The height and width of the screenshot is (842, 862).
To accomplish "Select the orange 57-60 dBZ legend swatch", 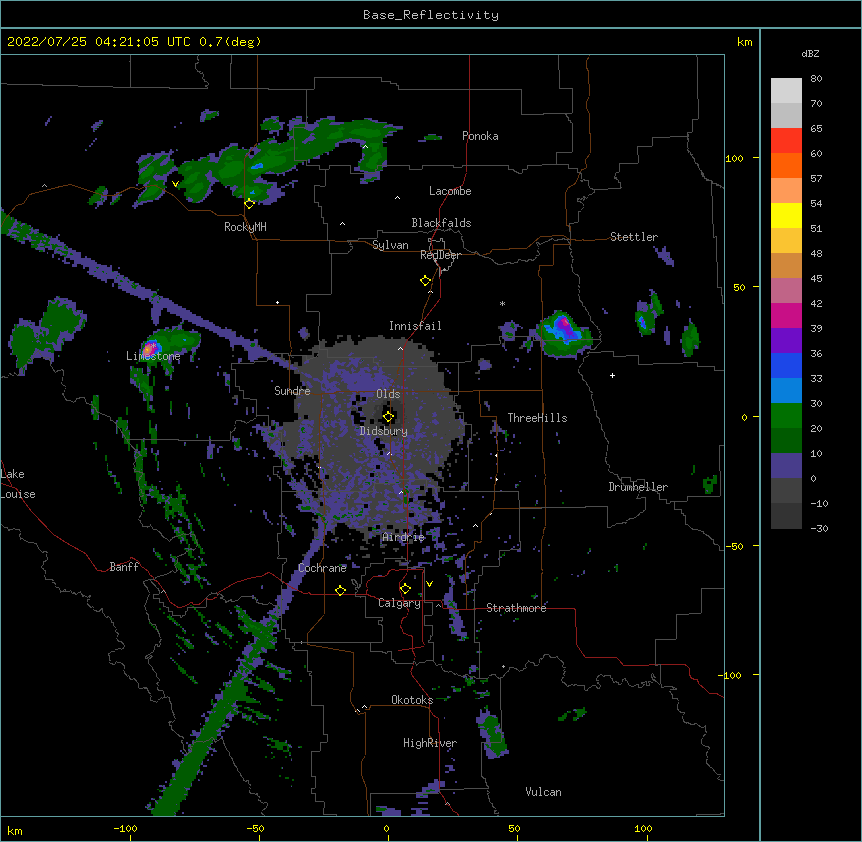I will (786, 165).
